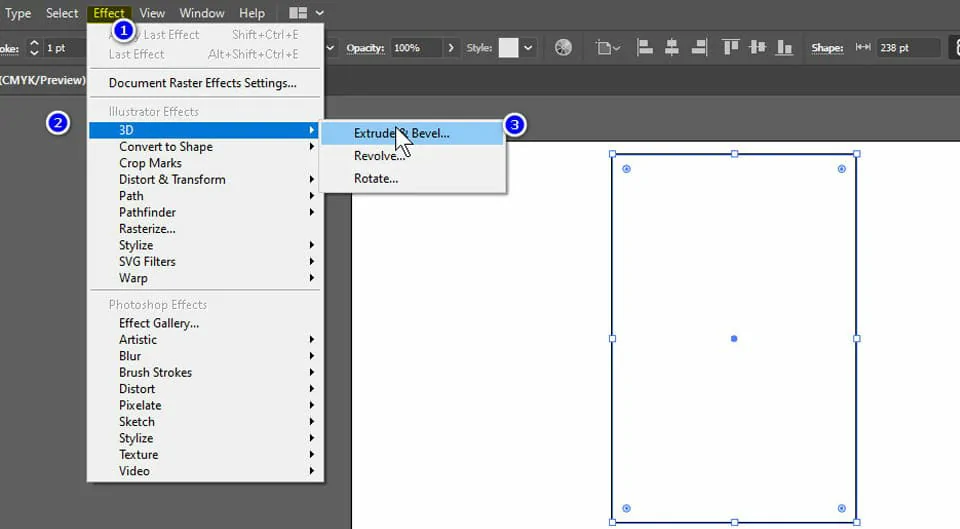
Task: Expand the Blur effects submenu
Action: click(x=204, y=356)
